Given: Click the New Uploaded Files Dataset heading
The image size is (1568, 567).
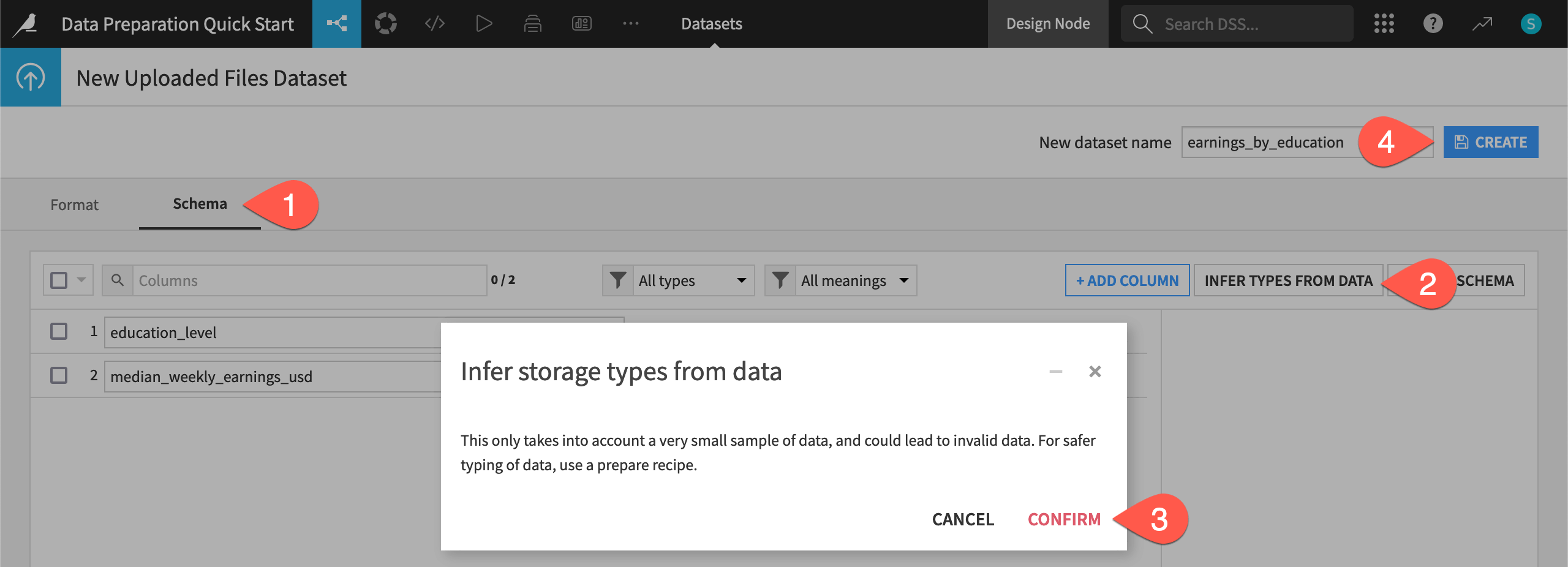Looking at the screenshot, I should pos(211,78).
